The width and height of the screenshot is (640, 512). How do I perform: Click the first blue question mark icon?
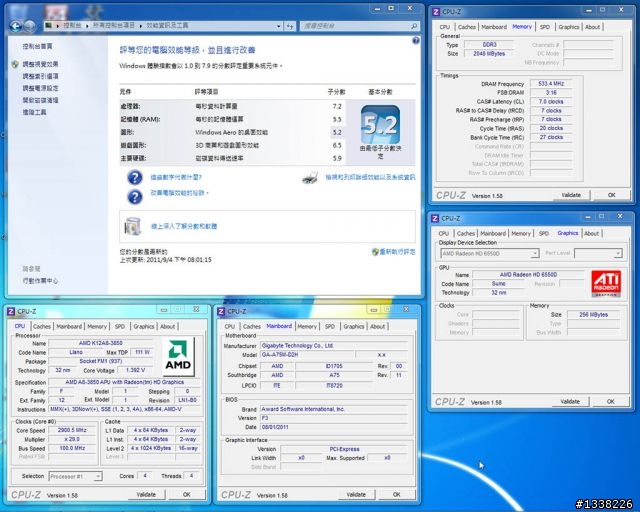click(135, 178)
